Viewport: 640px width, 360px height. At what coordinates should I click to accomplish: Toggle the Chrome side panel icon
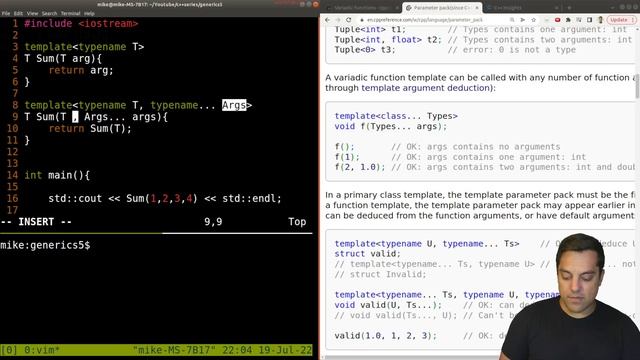[589, 20]
